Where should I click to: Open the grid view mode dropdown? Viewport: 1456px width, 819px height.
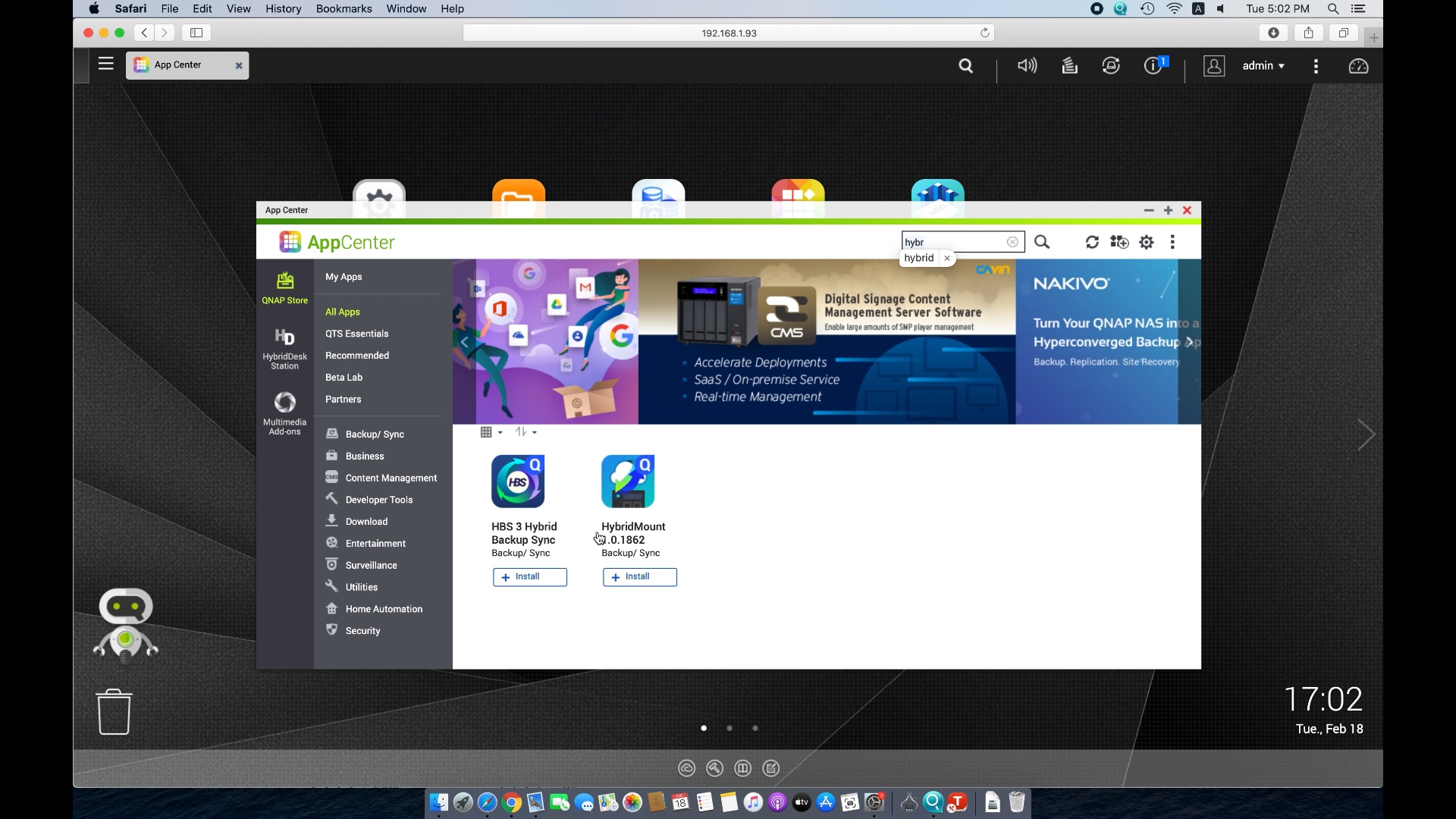pyautogui.click(x=491, y=432)
